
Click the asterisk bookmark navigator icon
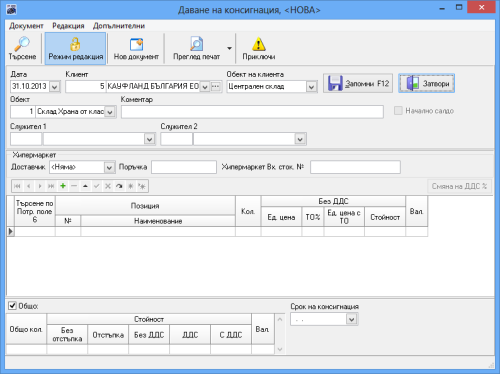point(131,186)
